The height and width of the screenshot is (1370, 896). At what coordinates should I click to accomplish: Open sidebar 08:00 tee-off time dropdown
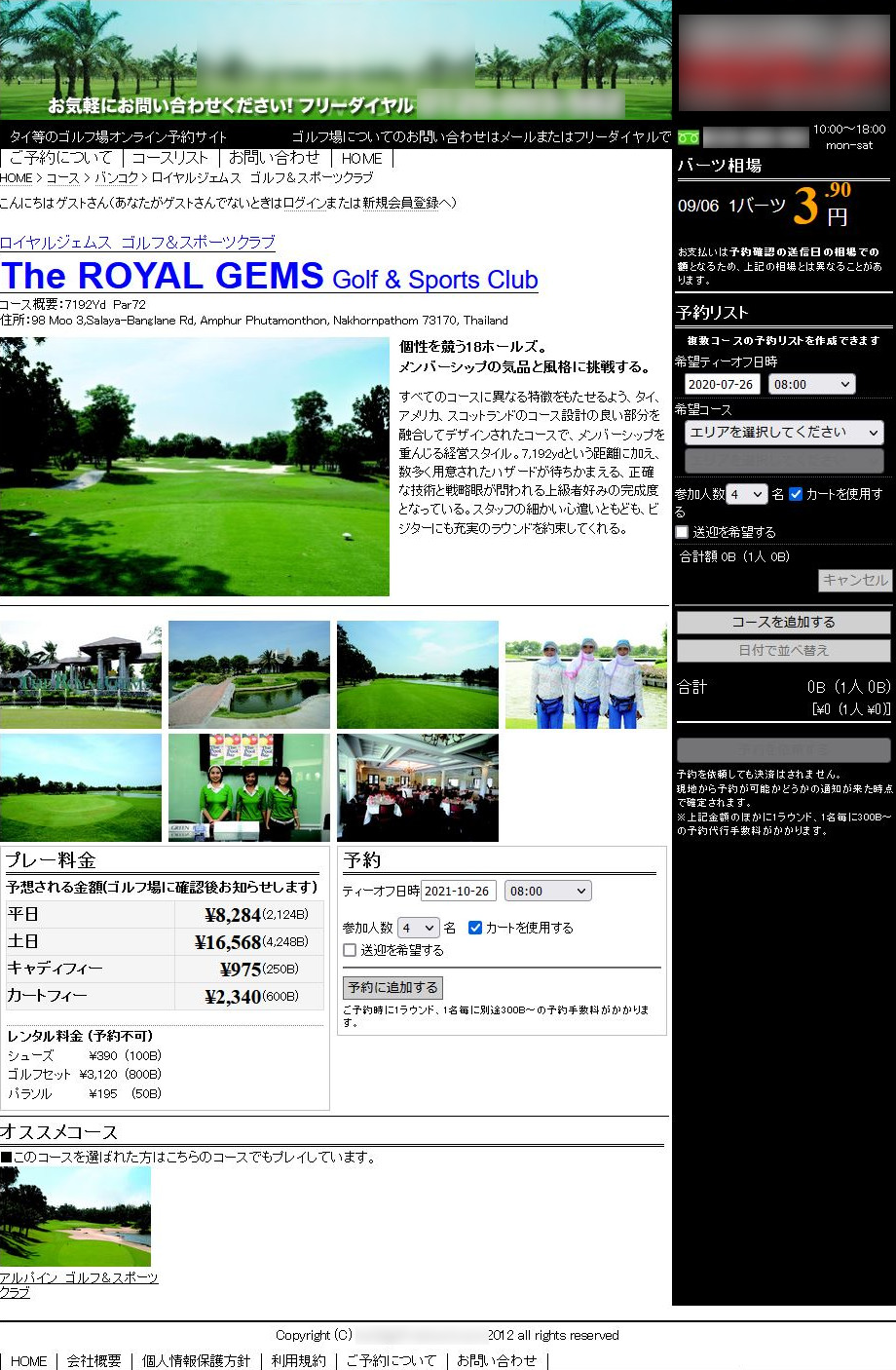(x=812, y=384)
